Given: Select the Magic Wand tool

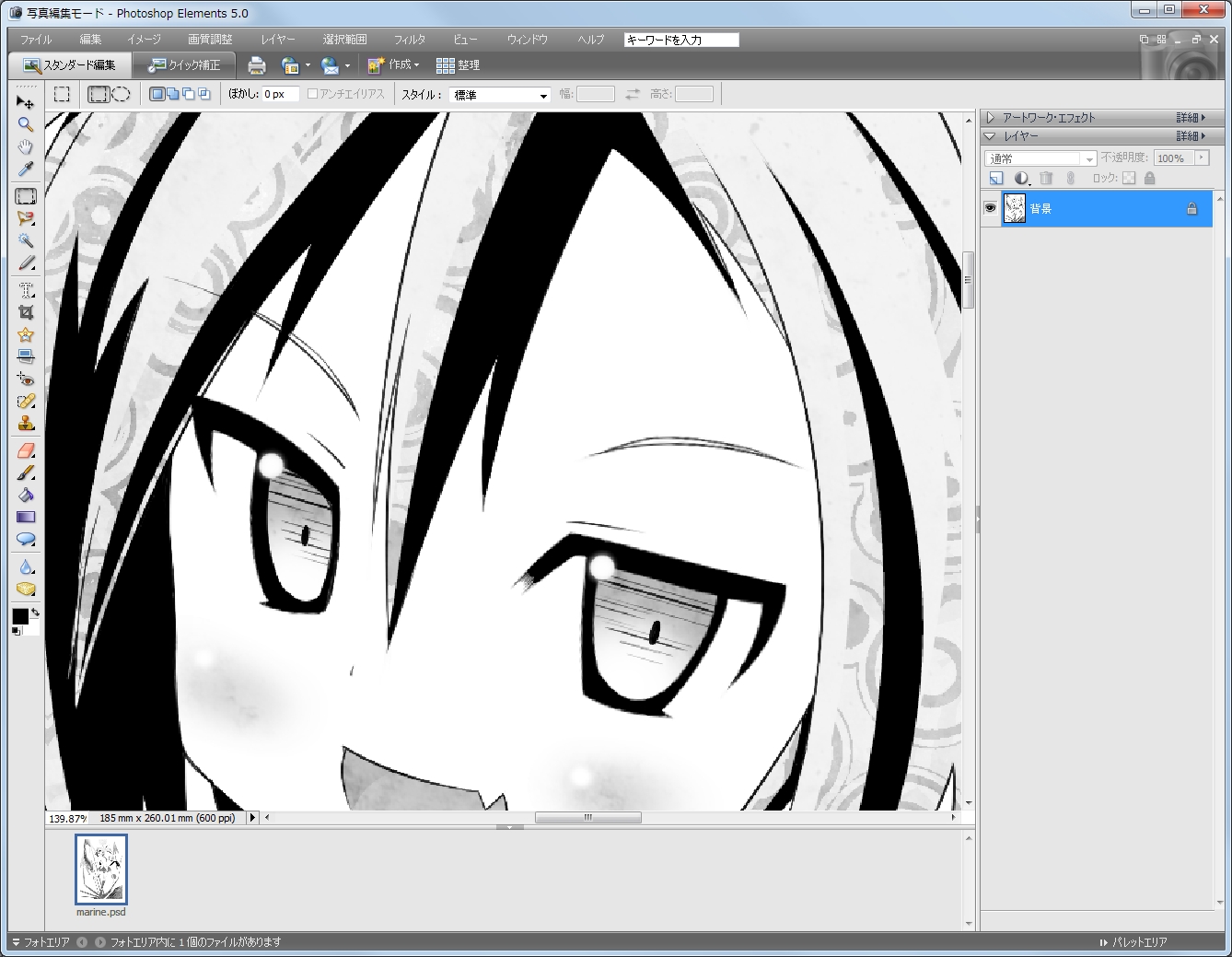Looking at the screenshot, I should pyautogui.click(x=25, y=240).
